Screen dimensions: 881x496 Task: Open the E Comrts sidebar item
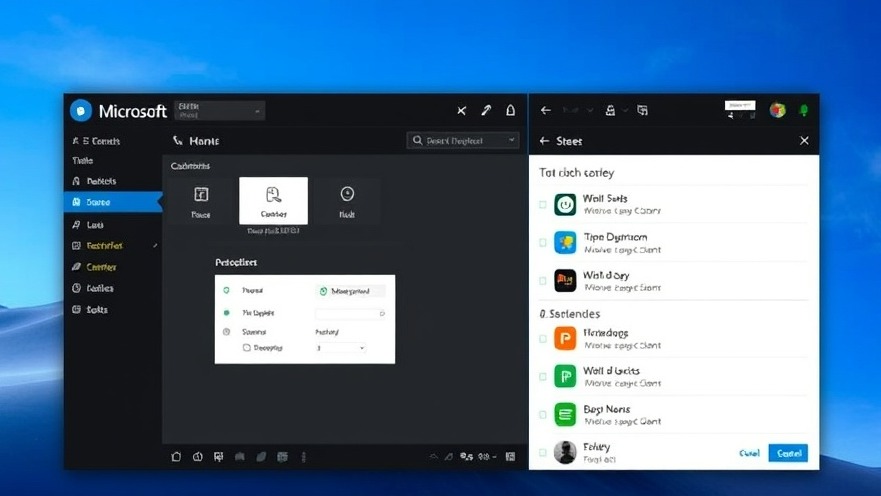[x=96, y=141]
